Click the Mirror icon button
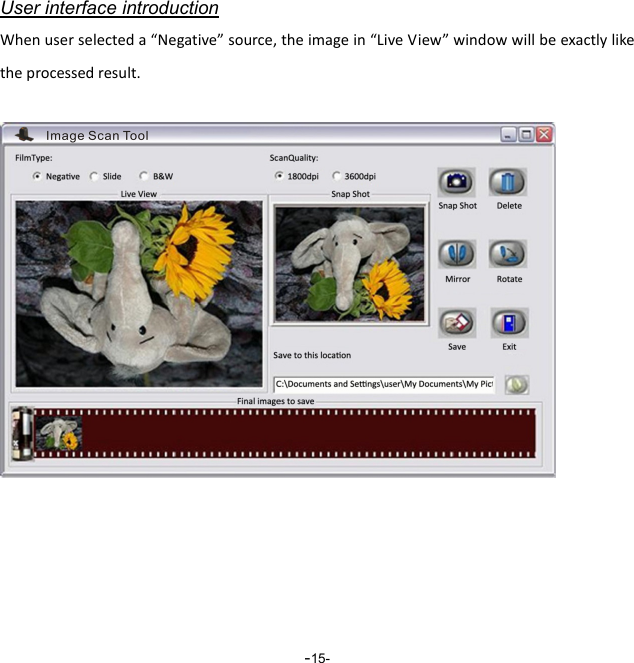 tap(457, 254)
